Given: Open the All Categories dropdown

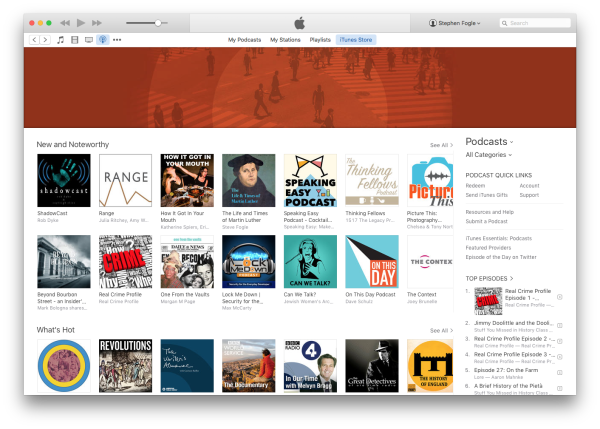Looking at the screenshot, I should (489, 155).
